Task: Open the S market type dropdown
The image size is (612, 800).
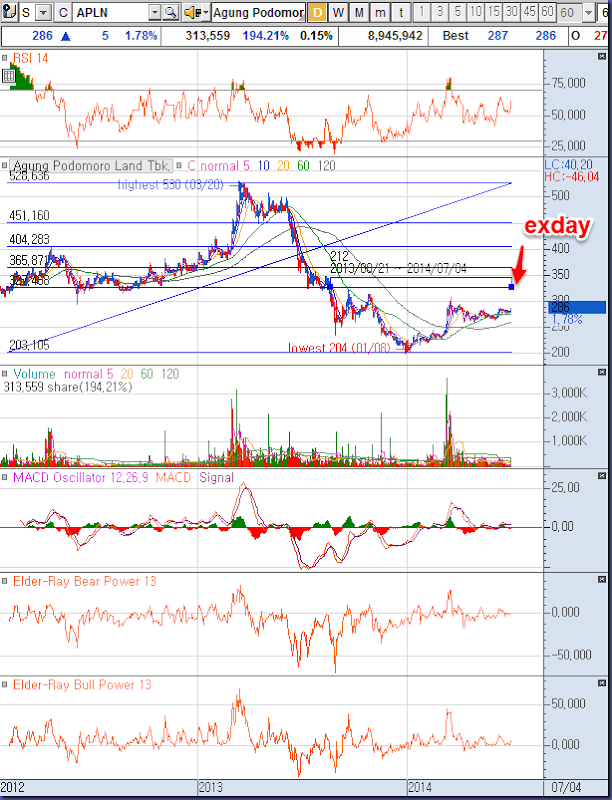Action: [x=44, y=13]
